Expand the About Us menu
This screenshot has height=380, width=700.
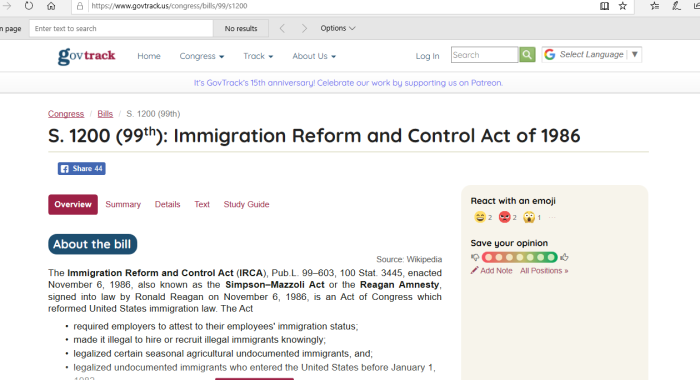tap(314, 56)
